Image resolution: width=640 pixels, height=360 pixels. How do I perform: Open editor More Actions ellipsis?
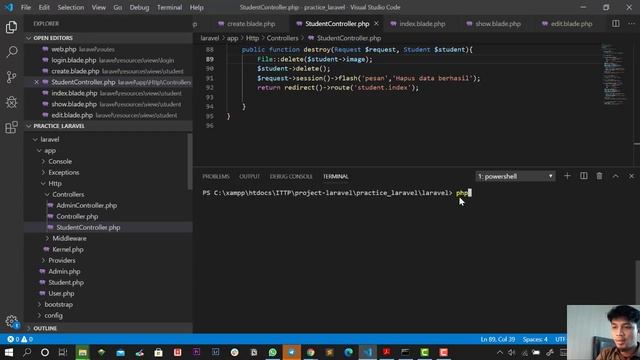[631, 24]
